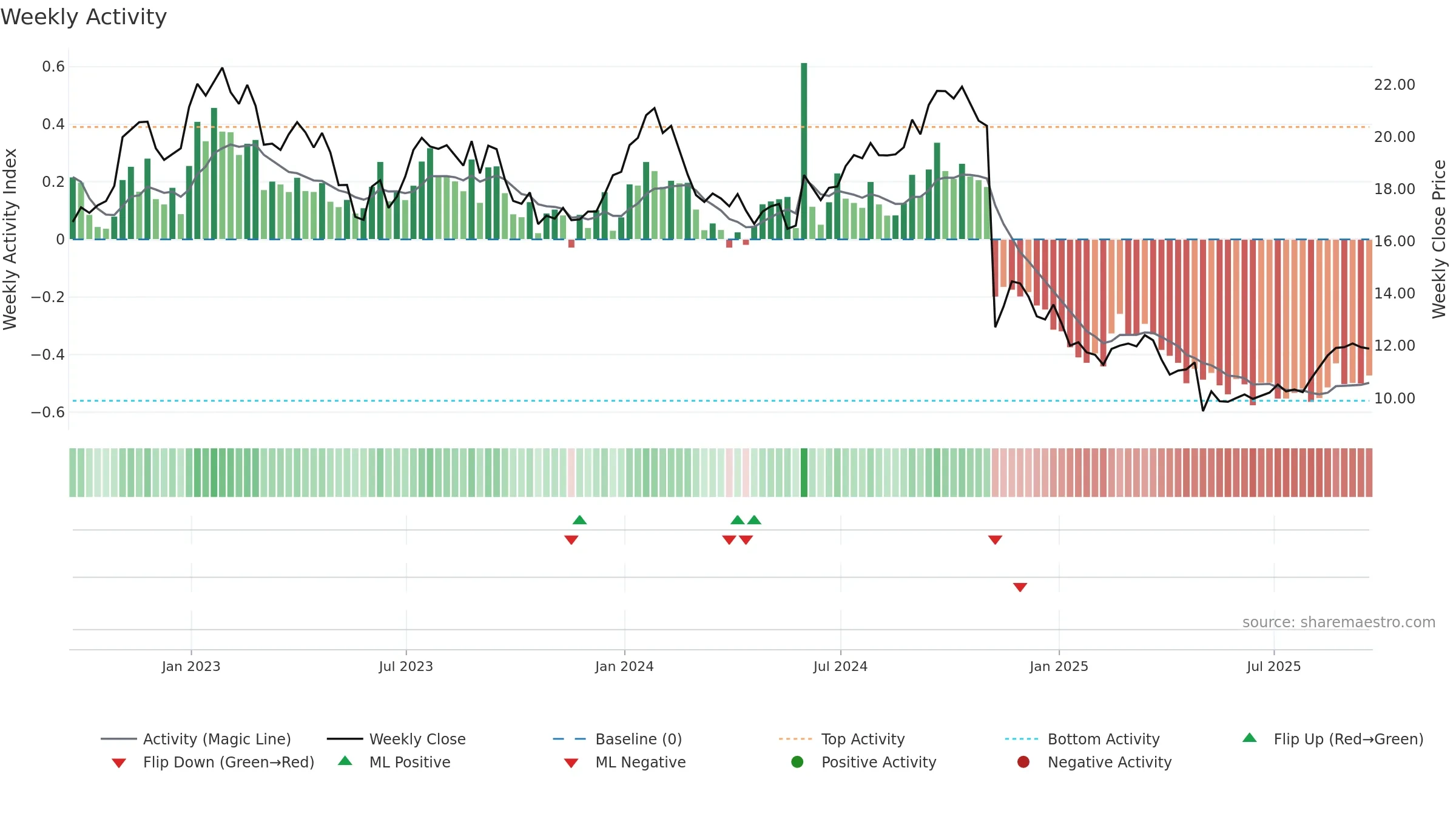Click the orange dotted Top Activity legend sample

click(795, 739)
